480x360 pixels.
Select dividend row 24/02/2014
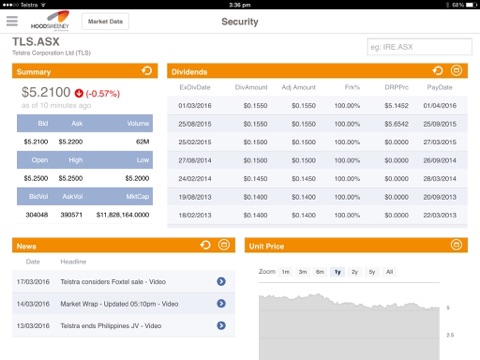pyautogui.click(x=317, y=179)
